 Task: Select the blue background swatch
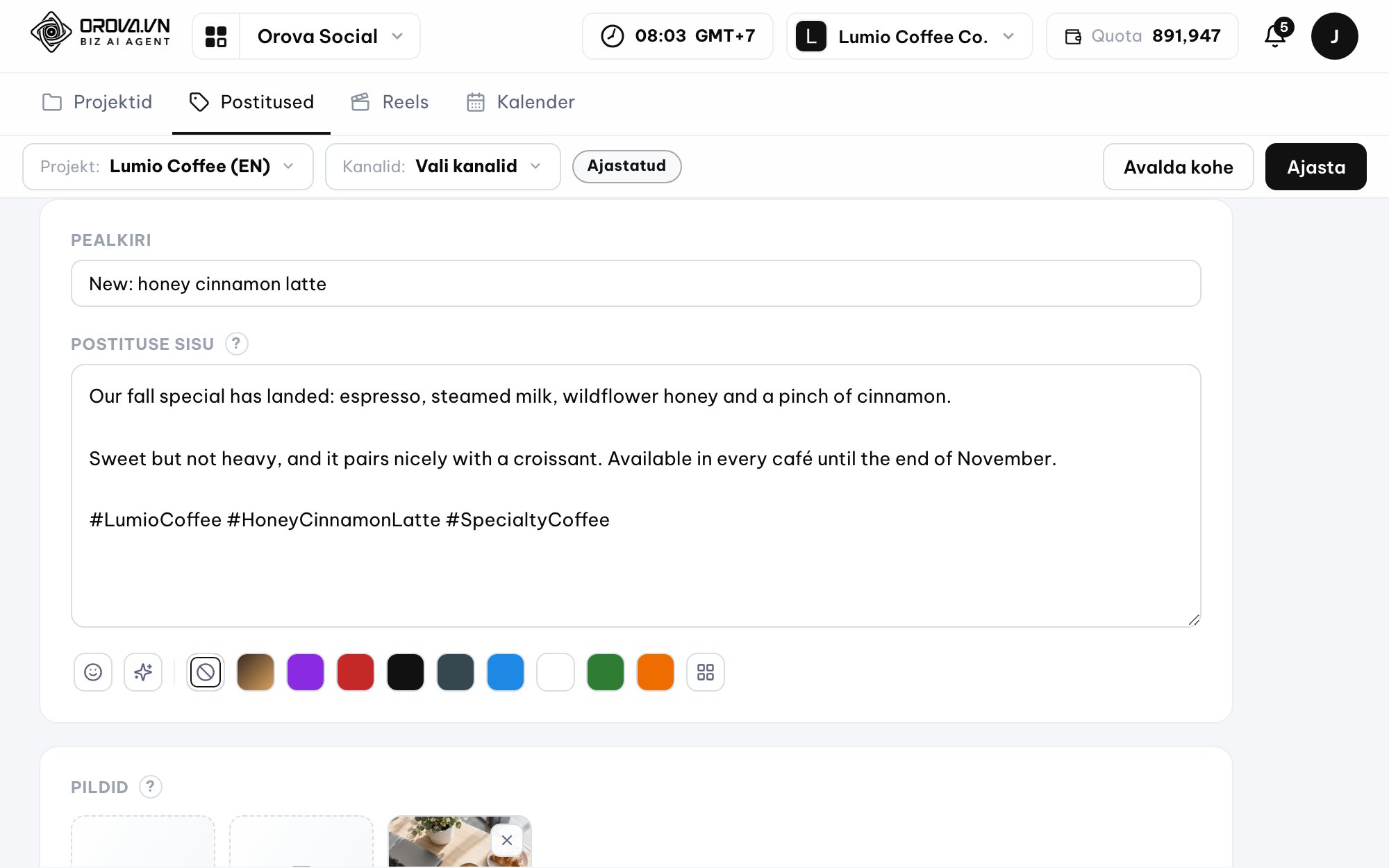(x=506, y=672)
